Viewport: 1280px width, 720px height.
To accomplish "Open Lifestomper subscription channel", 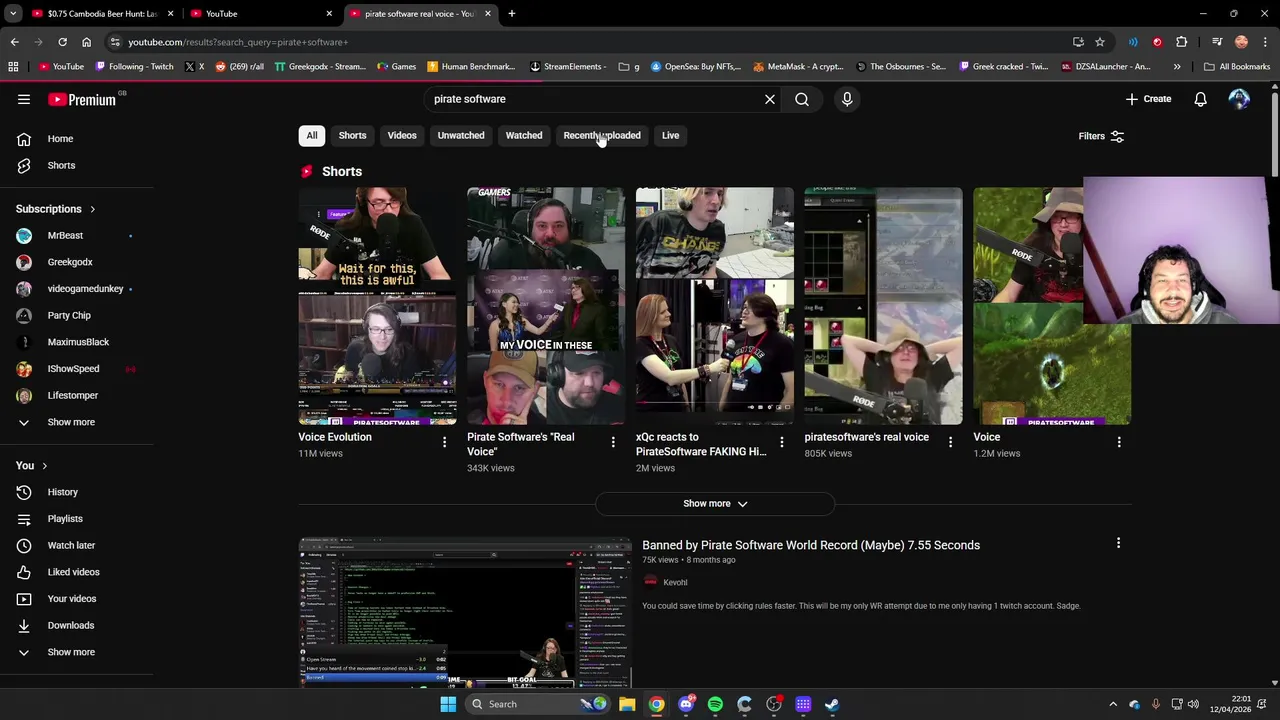I will pyautogui.click(x=76, y=395).
